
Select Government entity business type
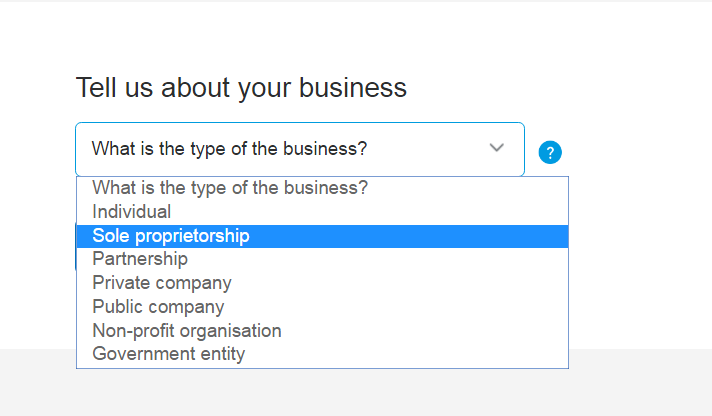[x=168, y=354]
